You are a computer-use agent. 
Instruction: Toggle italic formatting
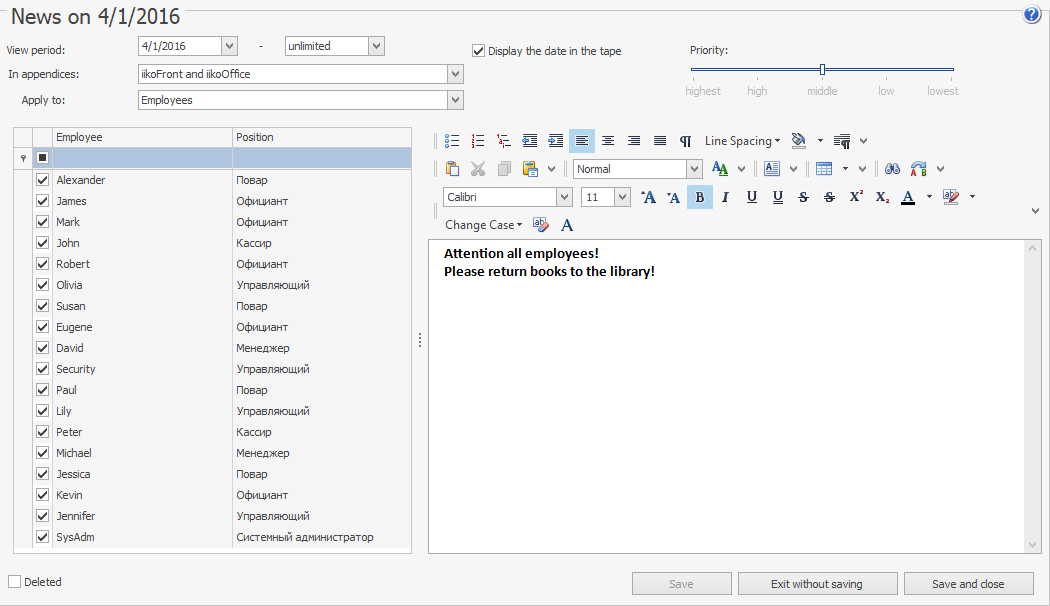pyautogui.click(x=726, y=197)
